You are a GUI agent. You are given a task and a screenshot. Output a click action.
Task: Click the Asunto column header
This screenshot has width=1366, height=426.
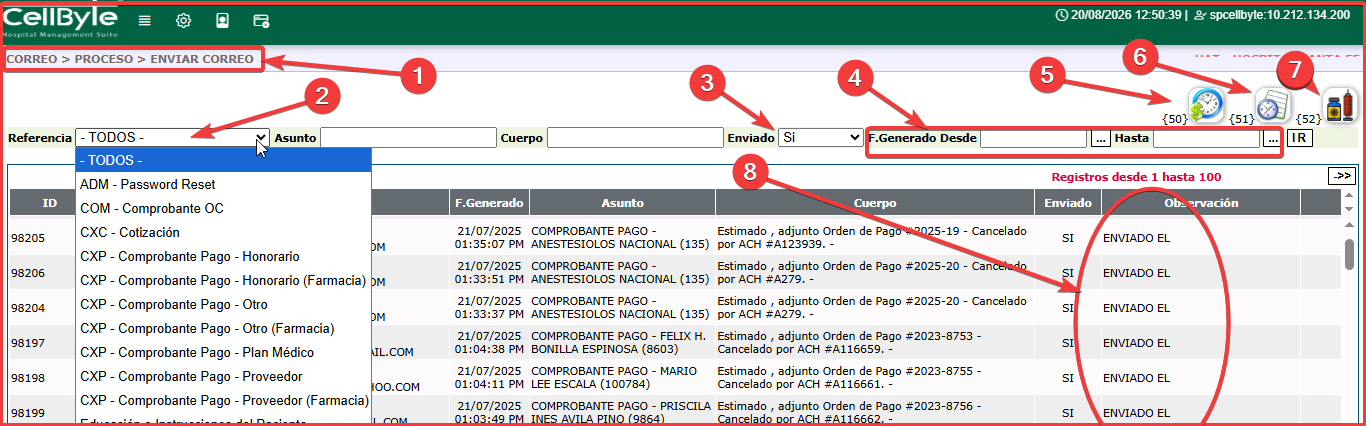[621, 203]
